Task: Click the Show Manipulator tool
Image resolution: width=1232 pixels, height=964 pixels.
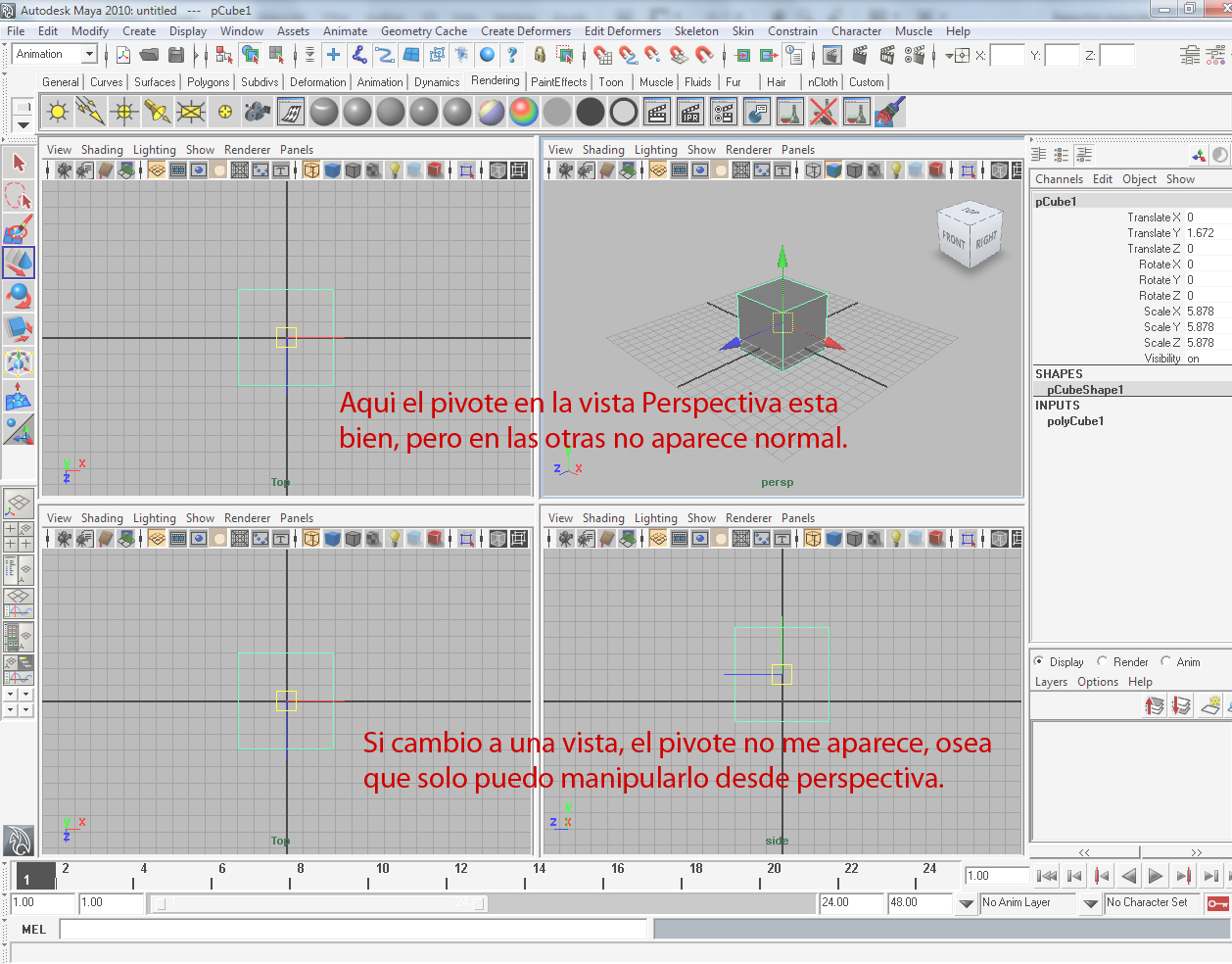Action: [19, 429]
